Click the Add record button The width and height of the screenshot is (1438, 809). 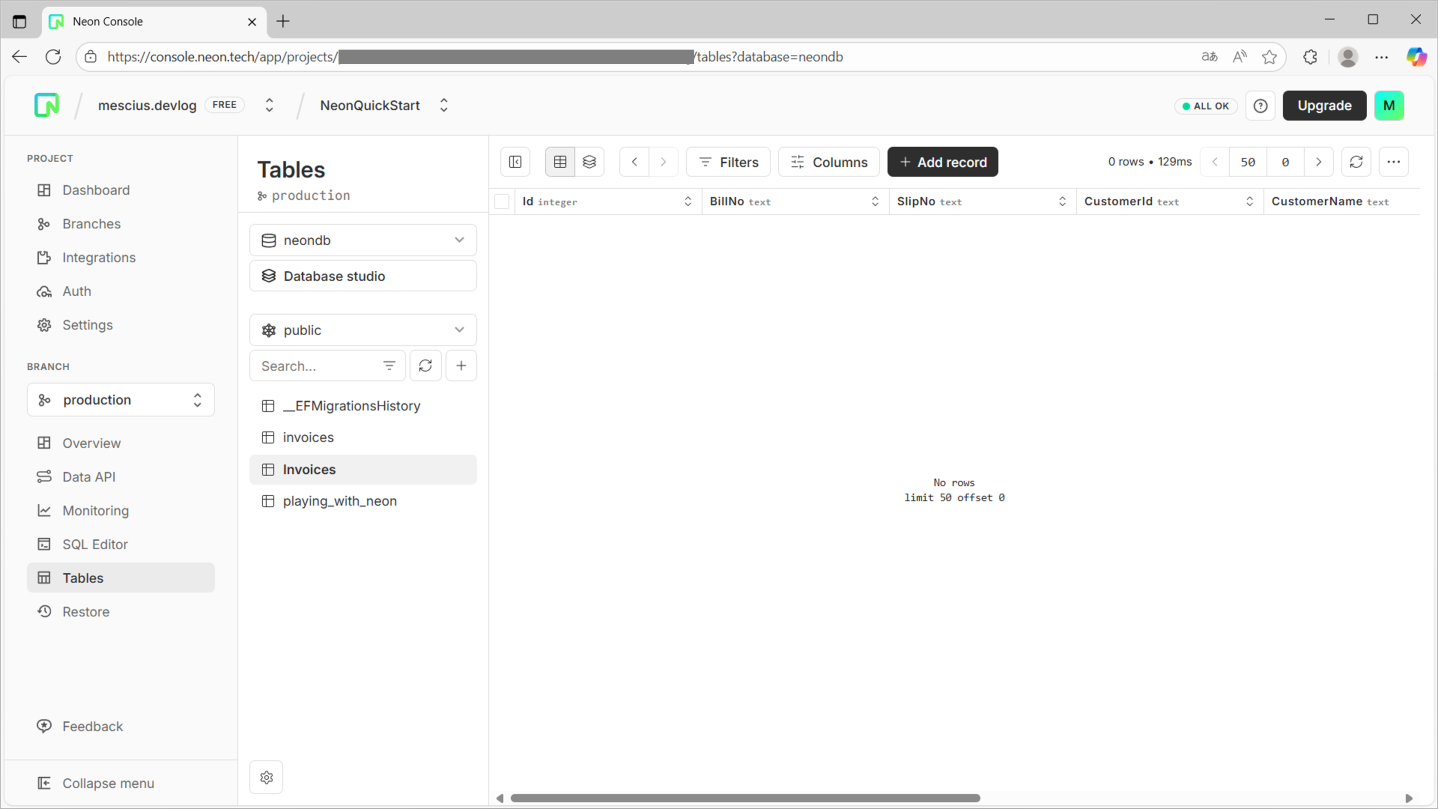(943, 162)
